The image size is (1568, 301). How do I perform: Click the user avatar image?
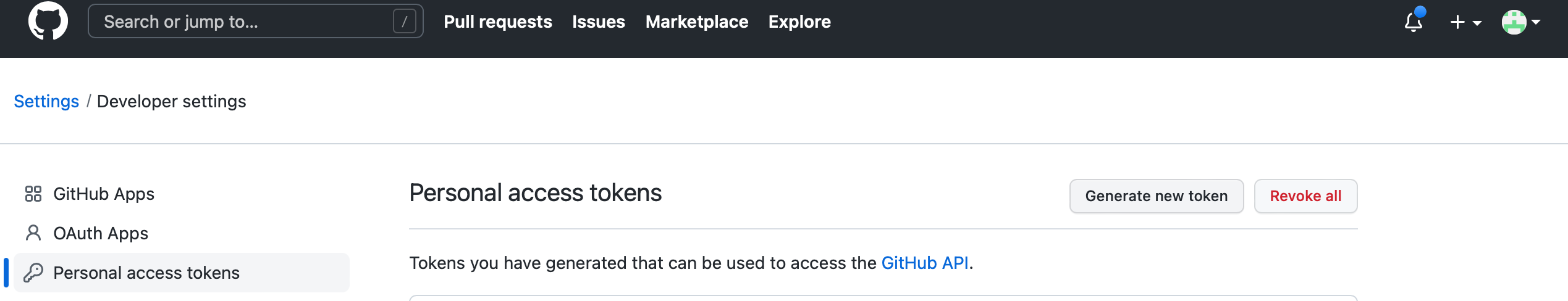tap(1514, 22)
